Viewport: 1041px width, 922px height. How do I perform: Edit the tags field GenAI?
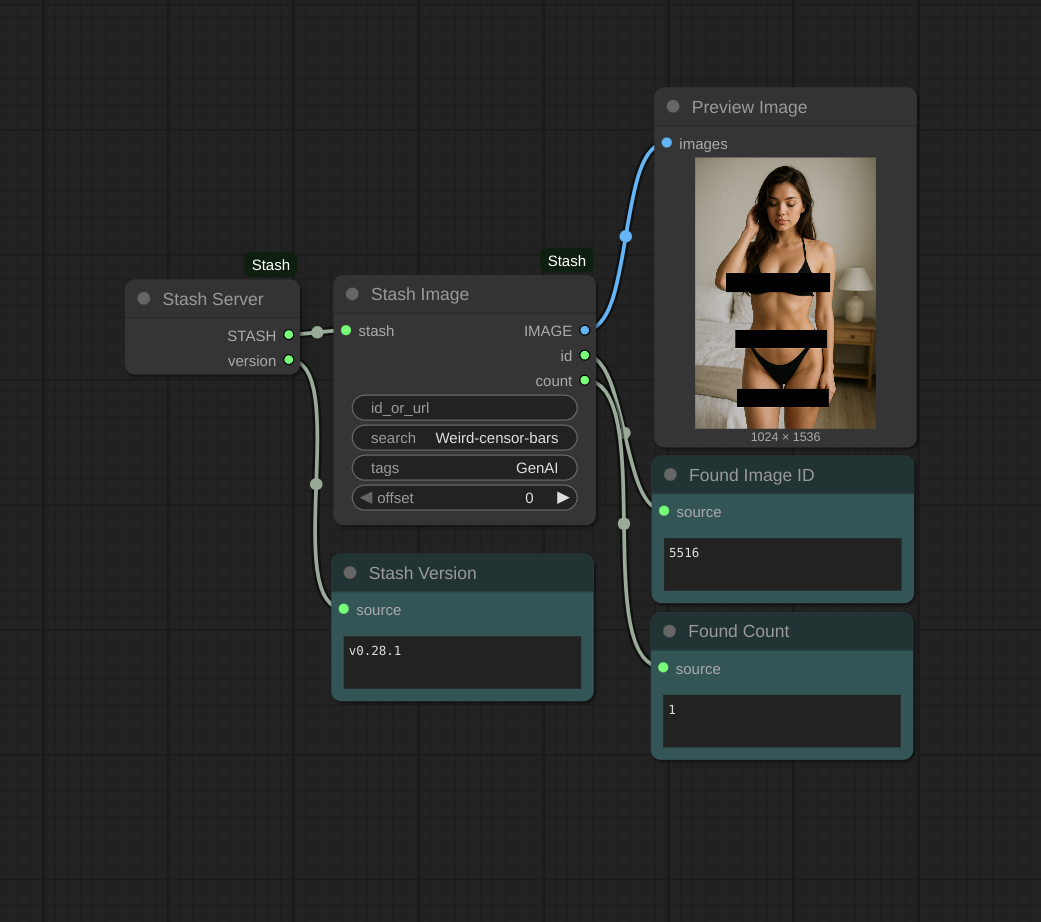(x=465, y=468)
